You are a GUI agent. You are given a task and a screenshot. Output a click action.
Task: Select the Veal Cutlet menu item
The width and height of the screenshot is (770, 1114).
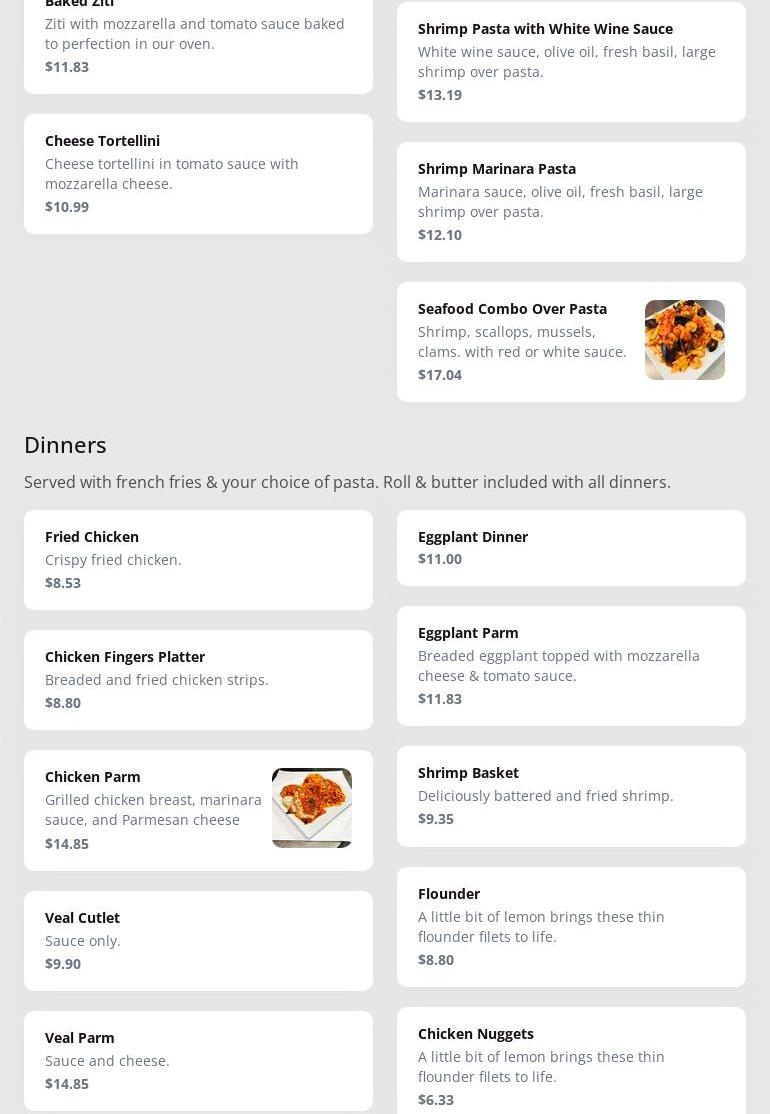[x=198, y=941]
